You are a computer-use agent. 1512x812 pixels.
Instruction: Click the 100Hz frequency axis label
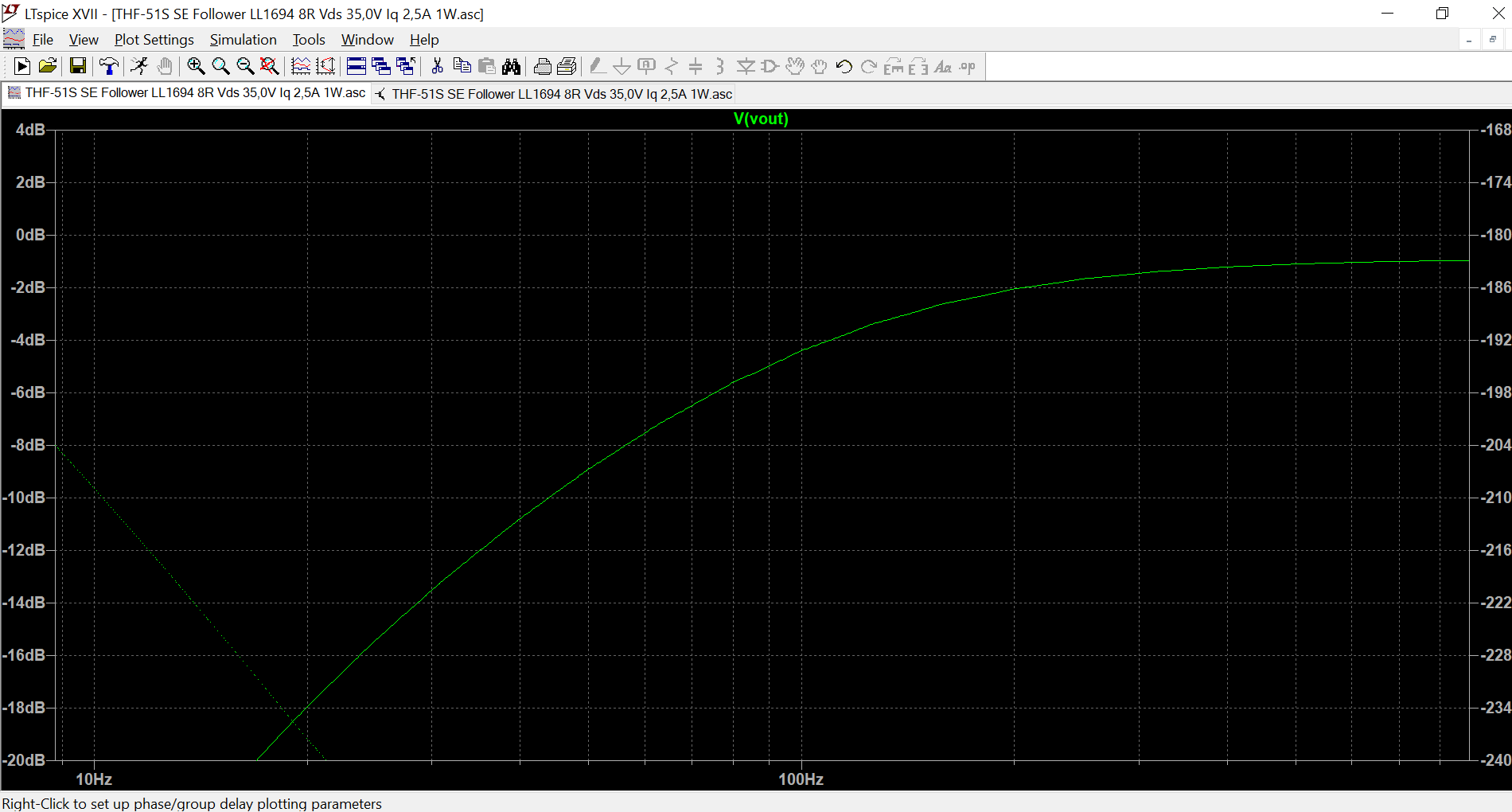801,779
